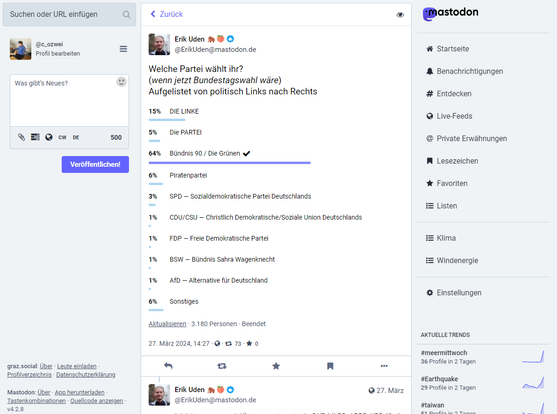This screenshot has height=414, width=557.
Task: Click the 27. März date on the reply
Action: [390, 390]
